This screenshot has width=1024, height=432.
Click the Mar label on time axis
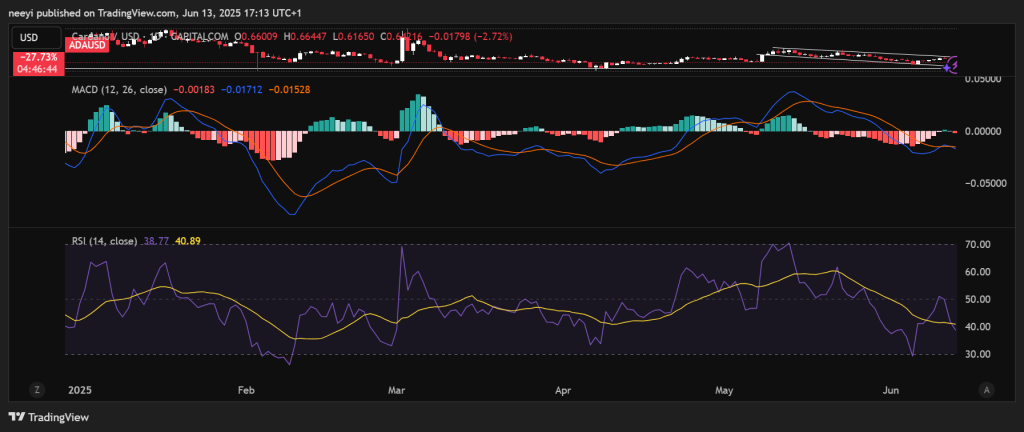pyautogui.click(x=397, y=389)
